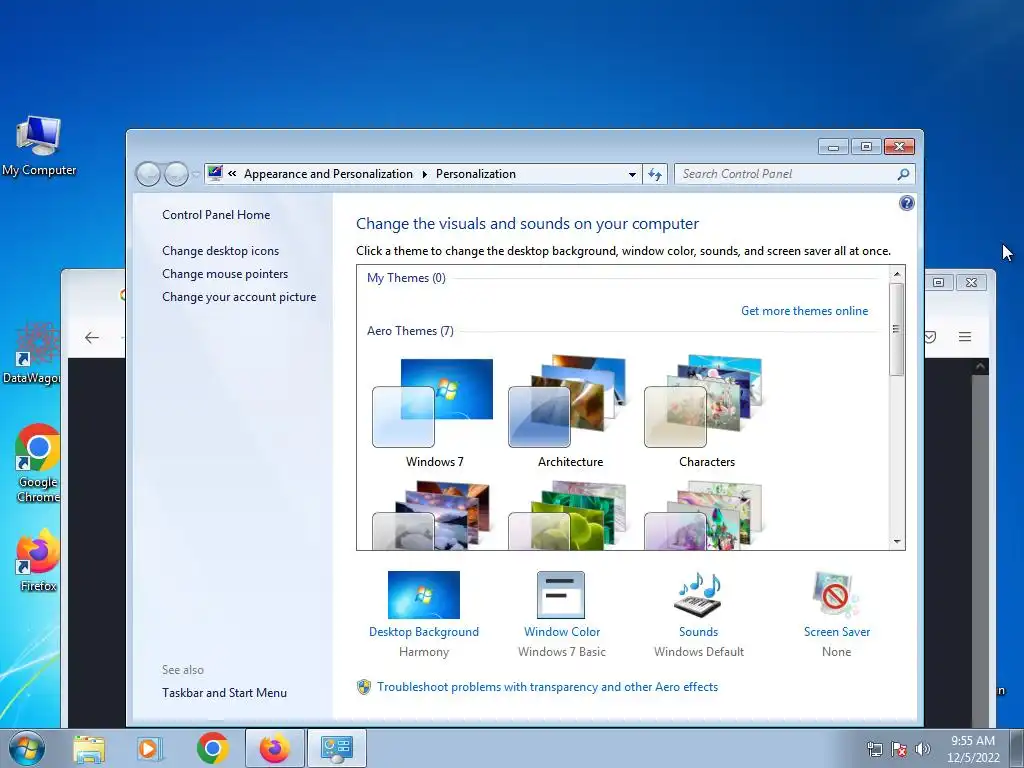
Task: Open the Desktop Background icon
Action: pos(423,594)
